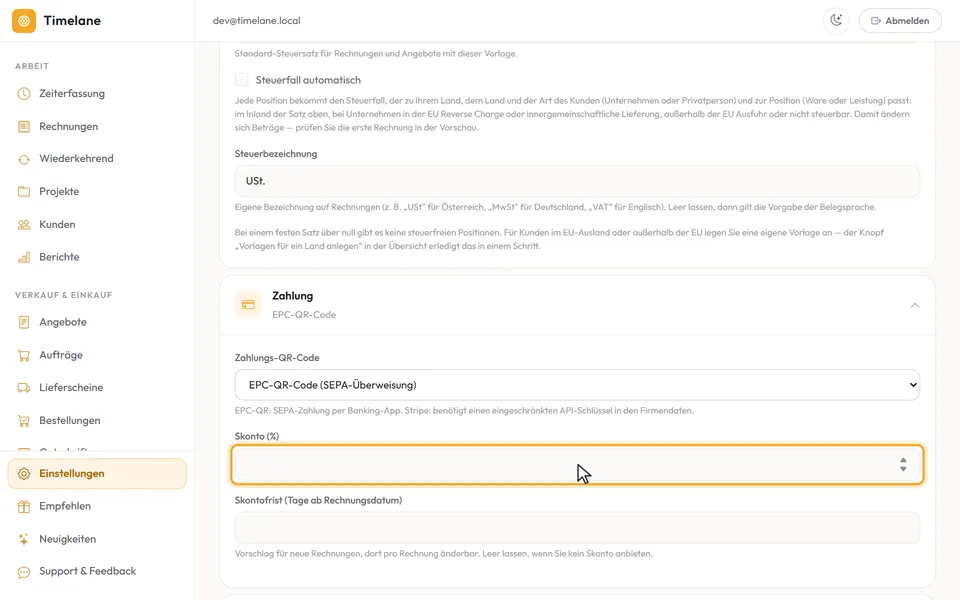Enable the Steuerfall automatisch checkbox
960x600 pixels.
(x=242, y=80)
